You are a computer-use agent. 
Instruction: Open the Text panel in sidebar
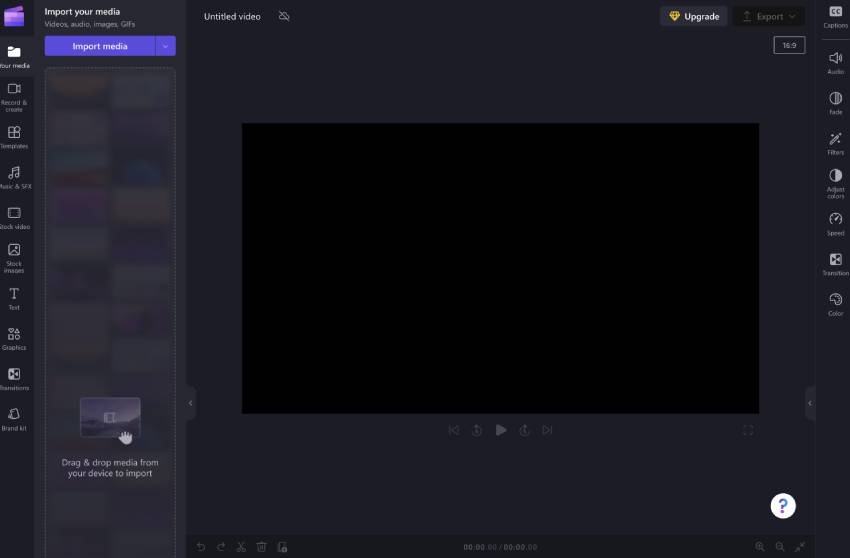click(14, 298)
